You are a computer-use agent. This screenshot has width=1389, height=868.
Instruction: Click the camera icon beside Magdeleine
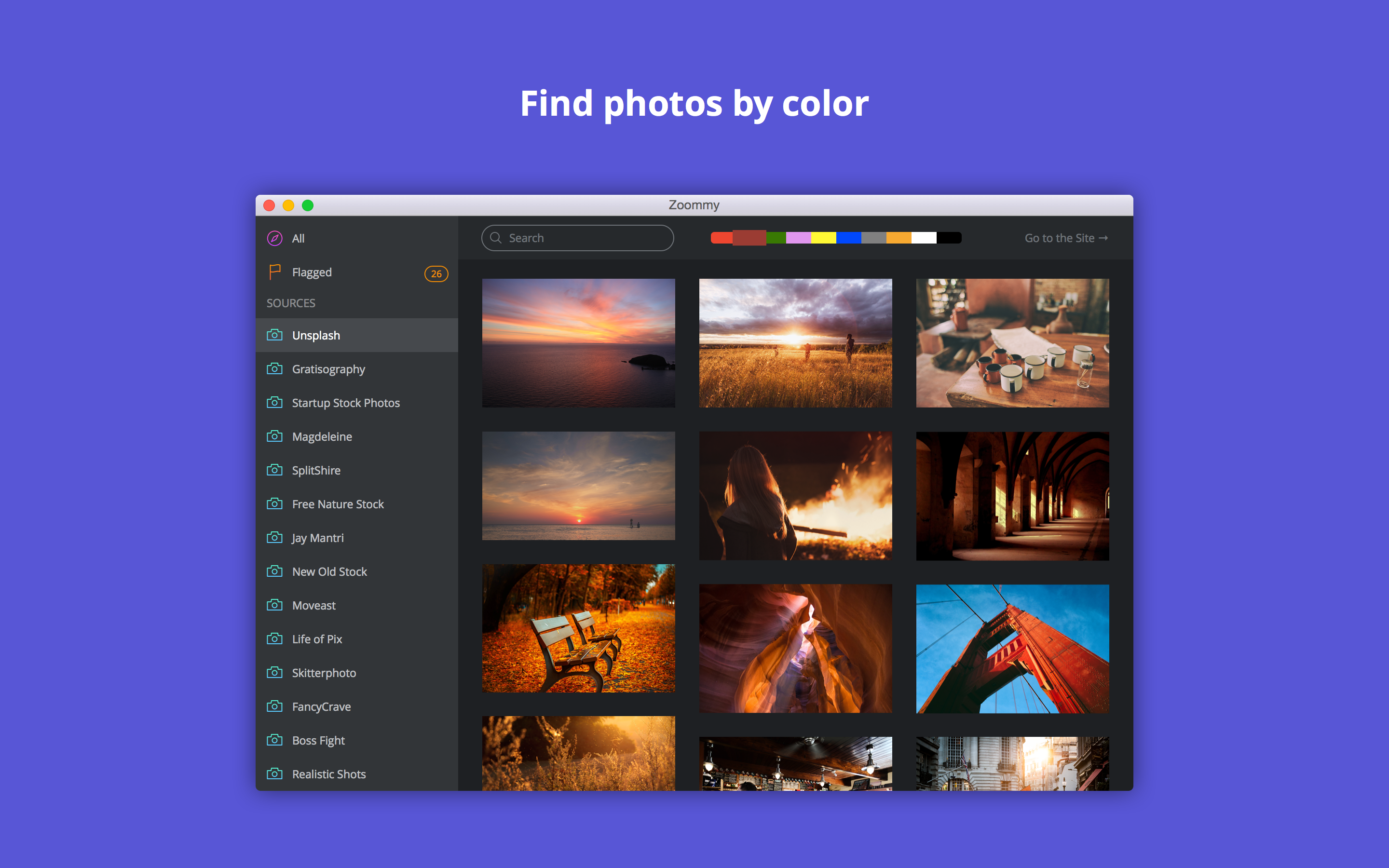pyautogui.click(x=274, y=436)
